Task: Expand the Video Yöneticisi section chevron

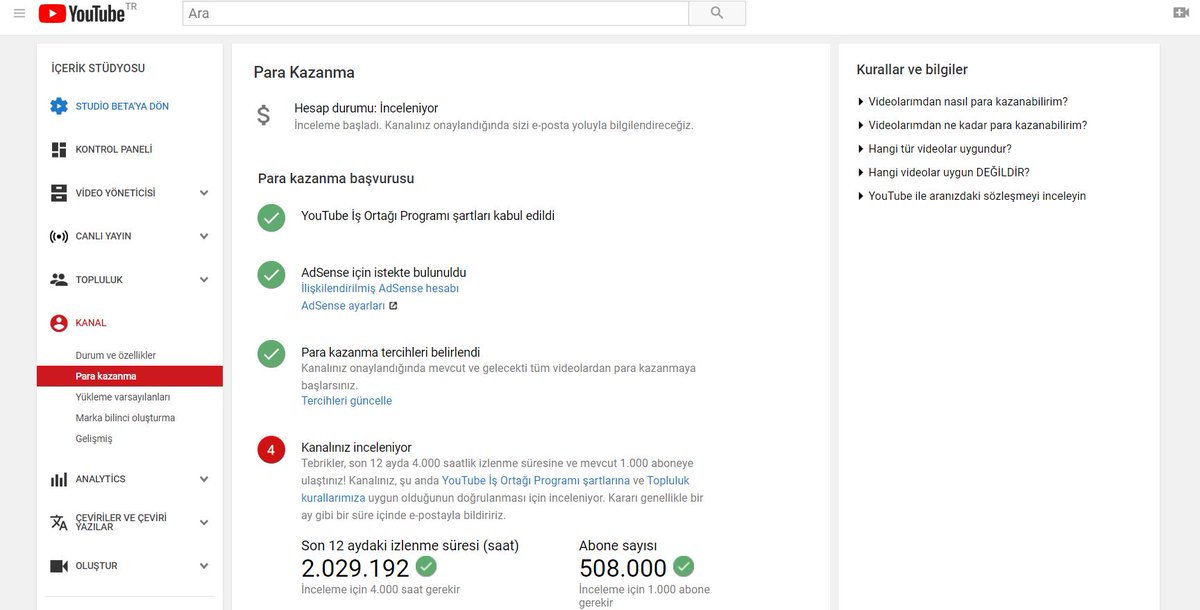Action: pos(204,193)
